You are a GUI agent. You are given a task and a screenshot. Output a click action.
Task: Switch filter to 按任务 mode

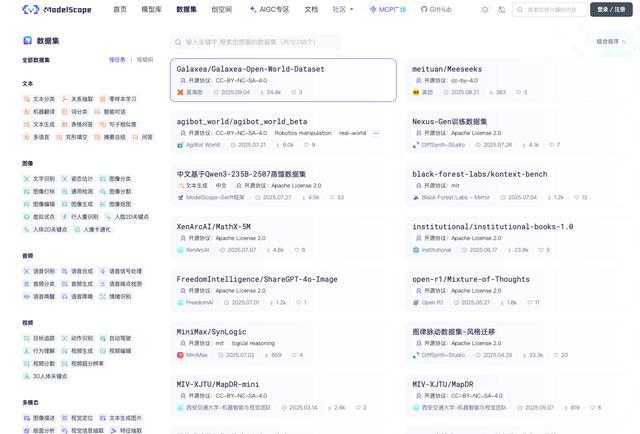click(117, 60)
